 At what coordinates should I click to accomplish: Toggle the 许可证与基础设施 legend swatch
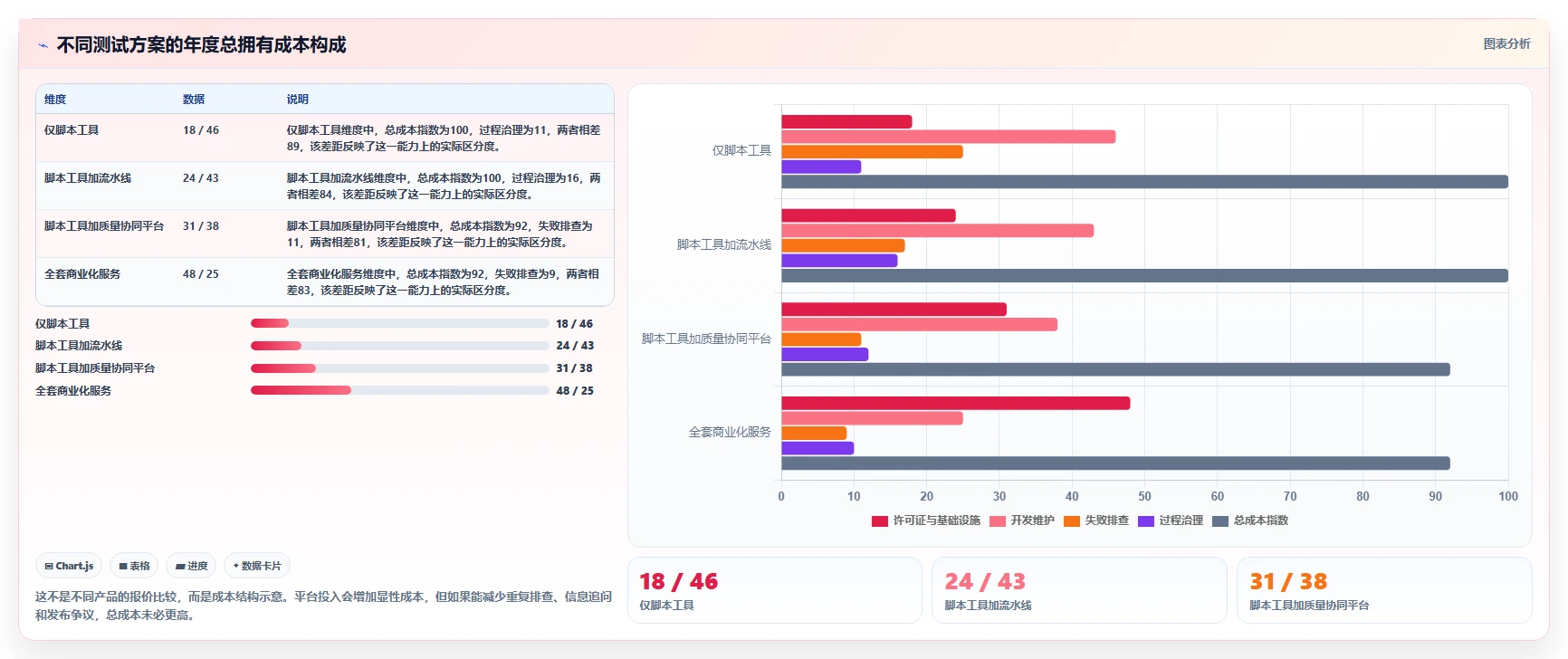(x=879, y=521)
